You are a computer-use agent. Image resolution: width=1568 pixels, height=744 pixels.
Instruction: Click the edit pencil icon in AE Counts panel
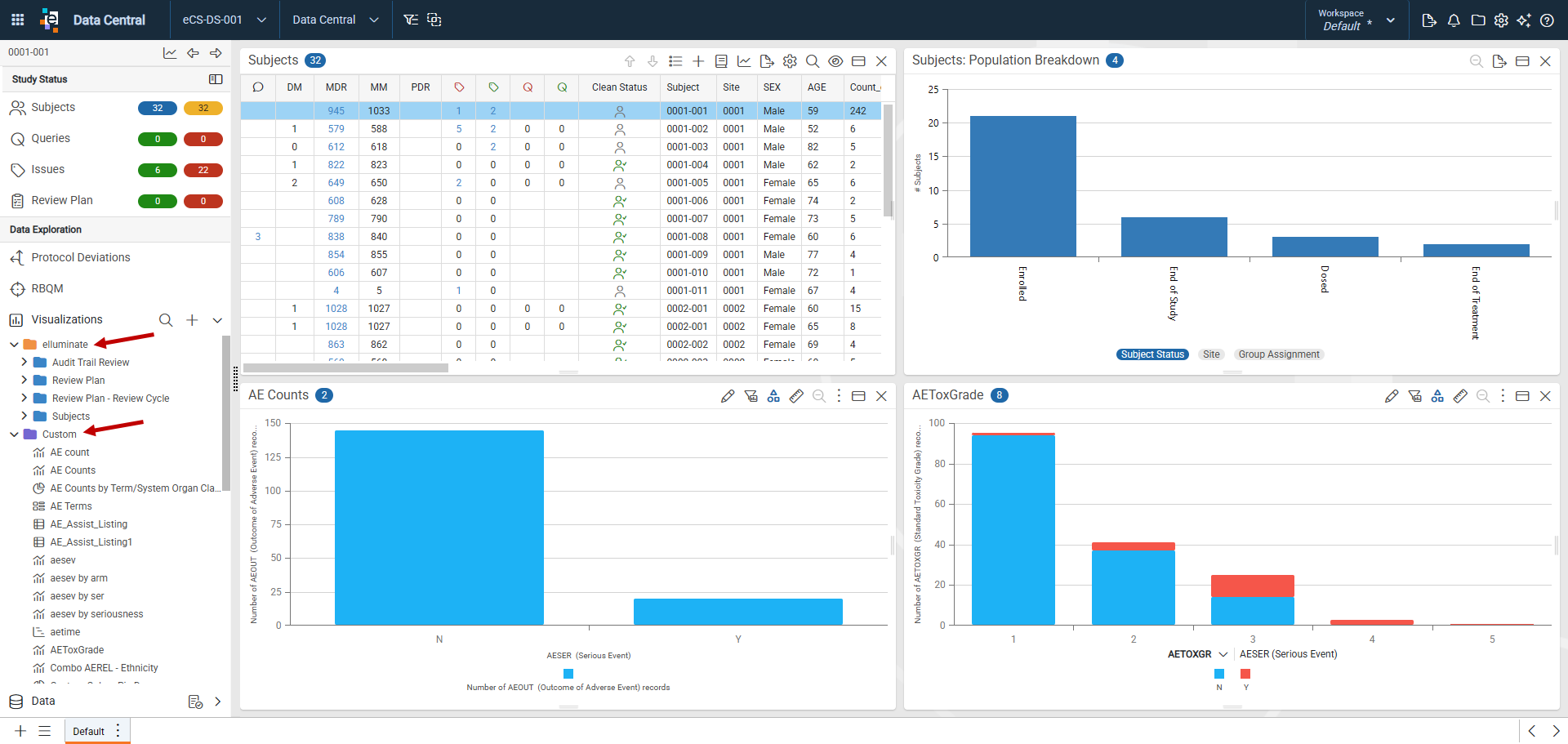pyautogui.click(x=728, y=396)
